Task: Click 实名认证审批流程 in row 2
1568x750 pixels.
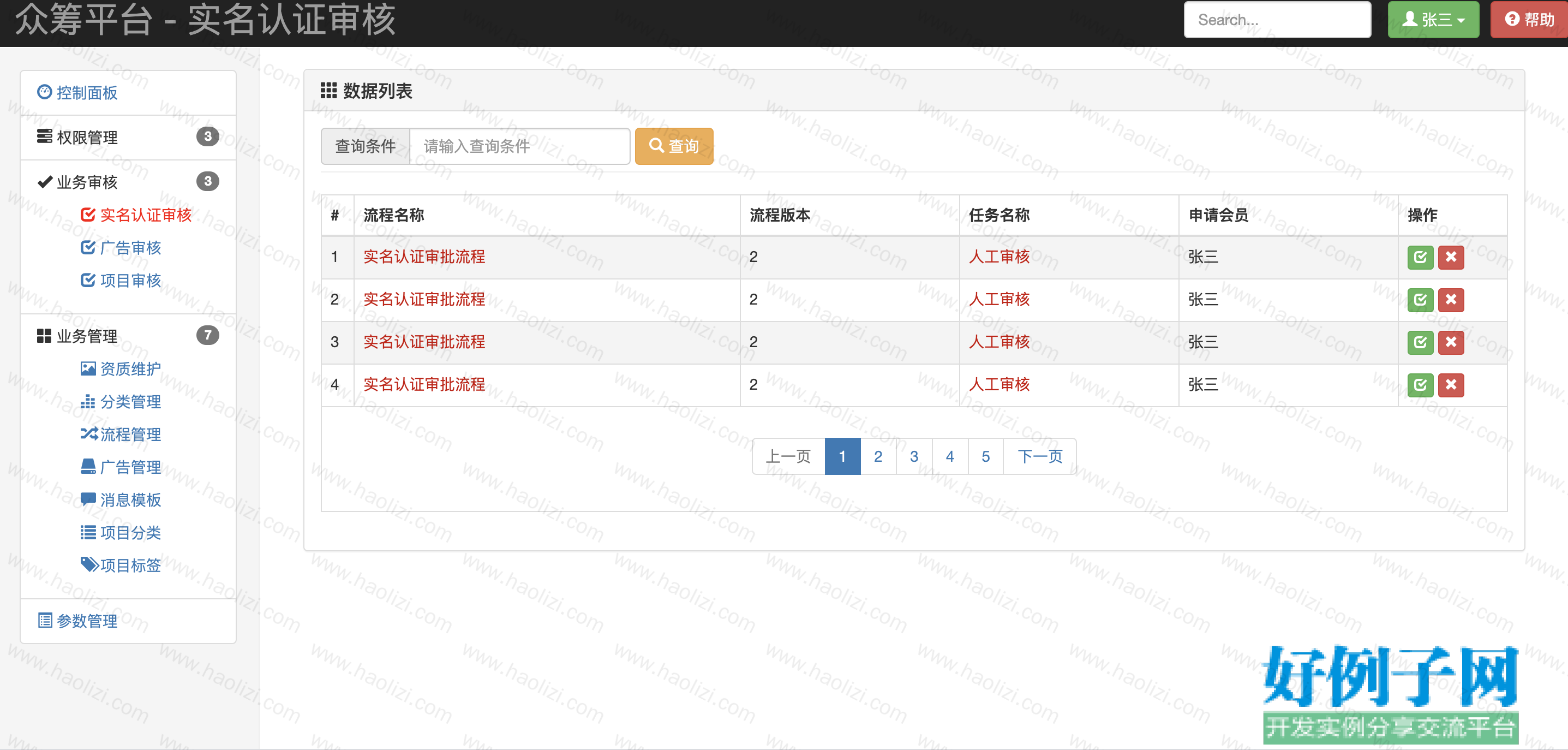Action: (424, 300)
